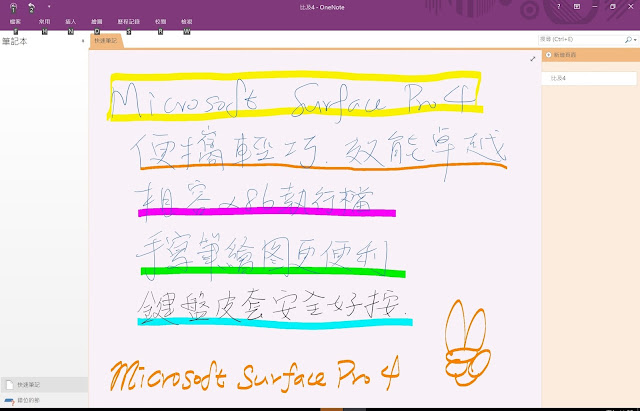Click the full page view expand arrow
The image size is (640, 411).
point(532,59)
